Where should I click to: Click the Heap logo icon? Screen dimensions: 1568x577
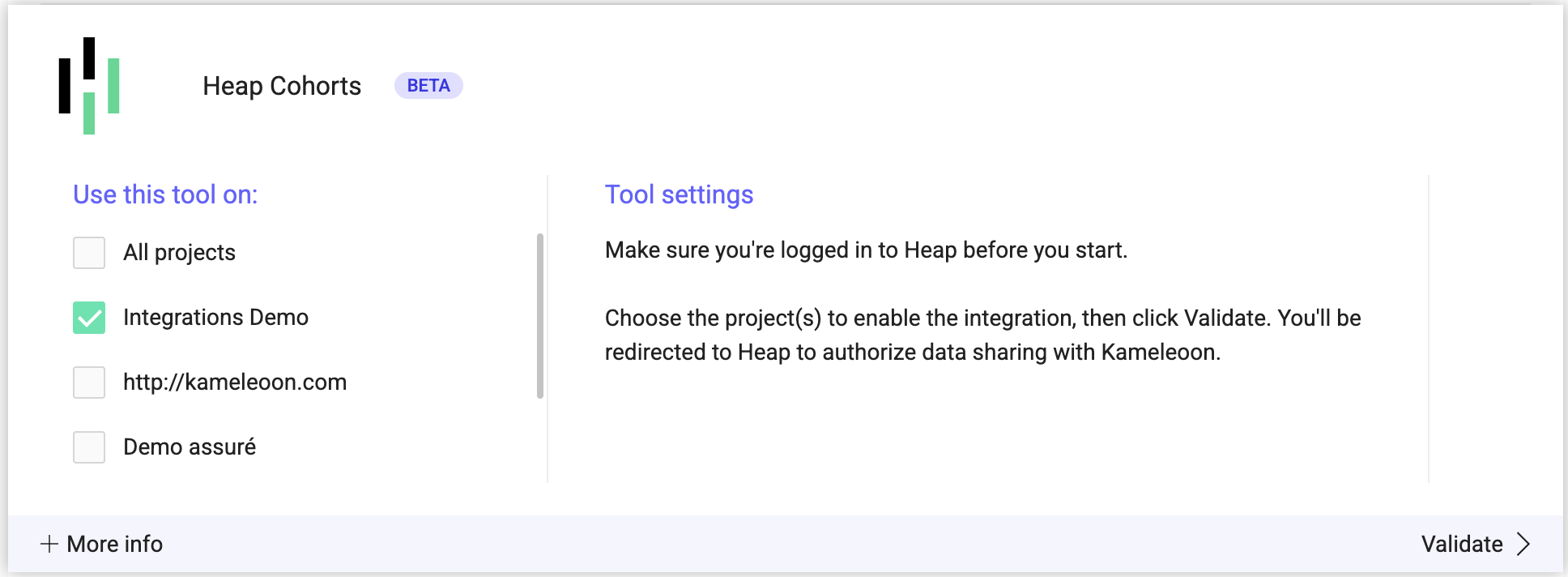(x=89, y=86)
